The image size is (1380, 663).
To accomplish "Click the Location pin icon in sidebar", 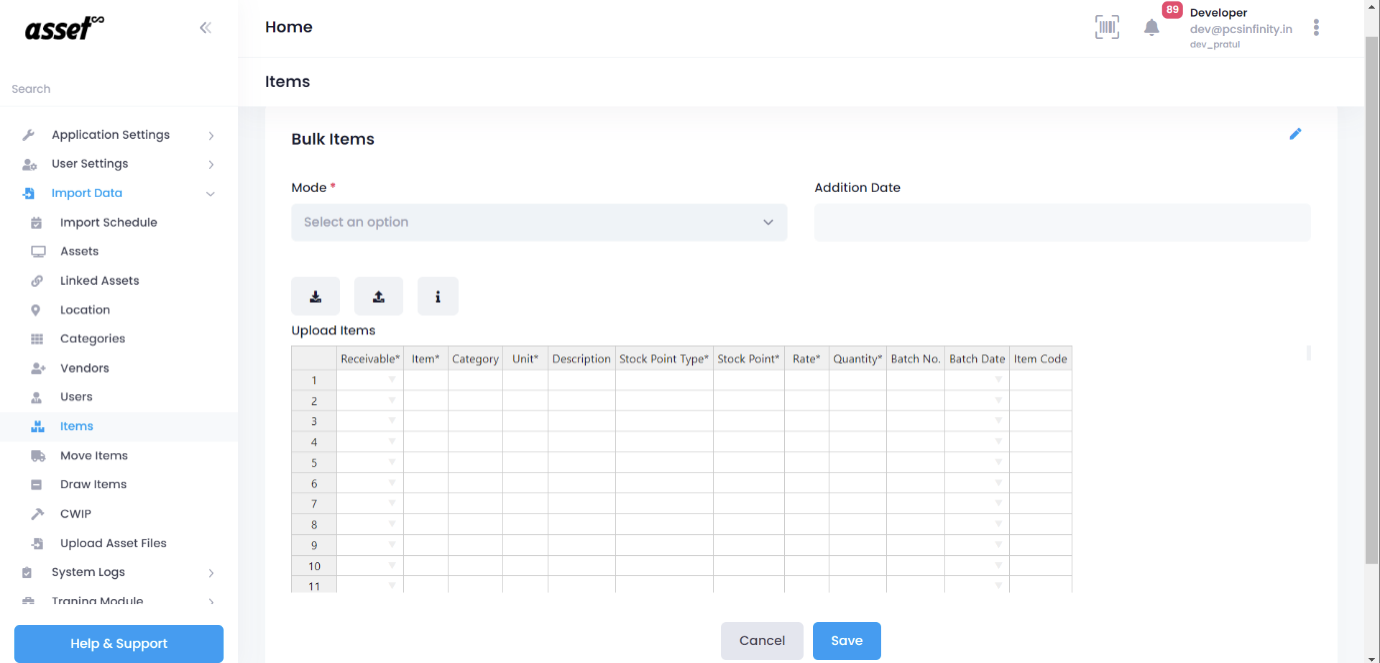I will (x=37, y=309).
